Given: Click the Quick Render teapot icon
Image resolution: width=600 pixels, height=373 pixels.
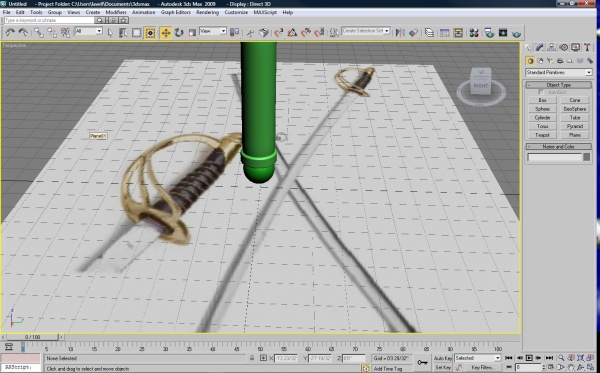Looking at the screenshot, I should [517, 33].
